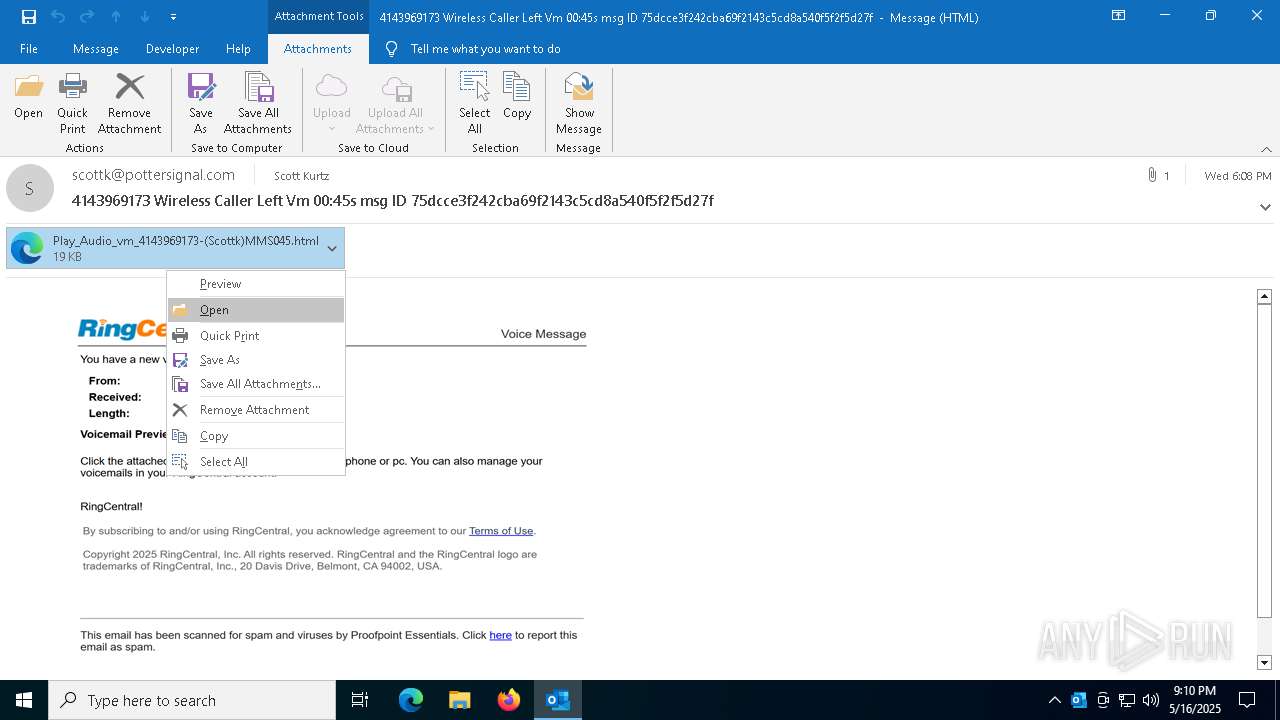Click the message date Wed 6:08 PM
Viewport: 1280px width, 720px height.
[1238, 176]
